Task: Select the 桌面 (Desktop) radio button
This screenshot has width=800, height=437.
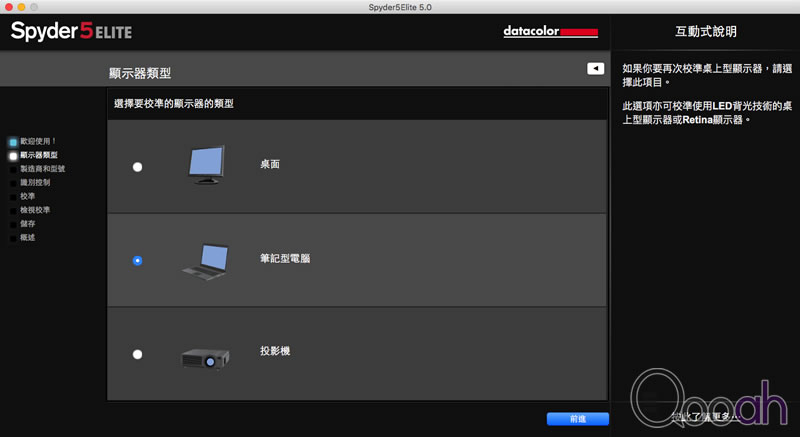Action: coord(137,167)
